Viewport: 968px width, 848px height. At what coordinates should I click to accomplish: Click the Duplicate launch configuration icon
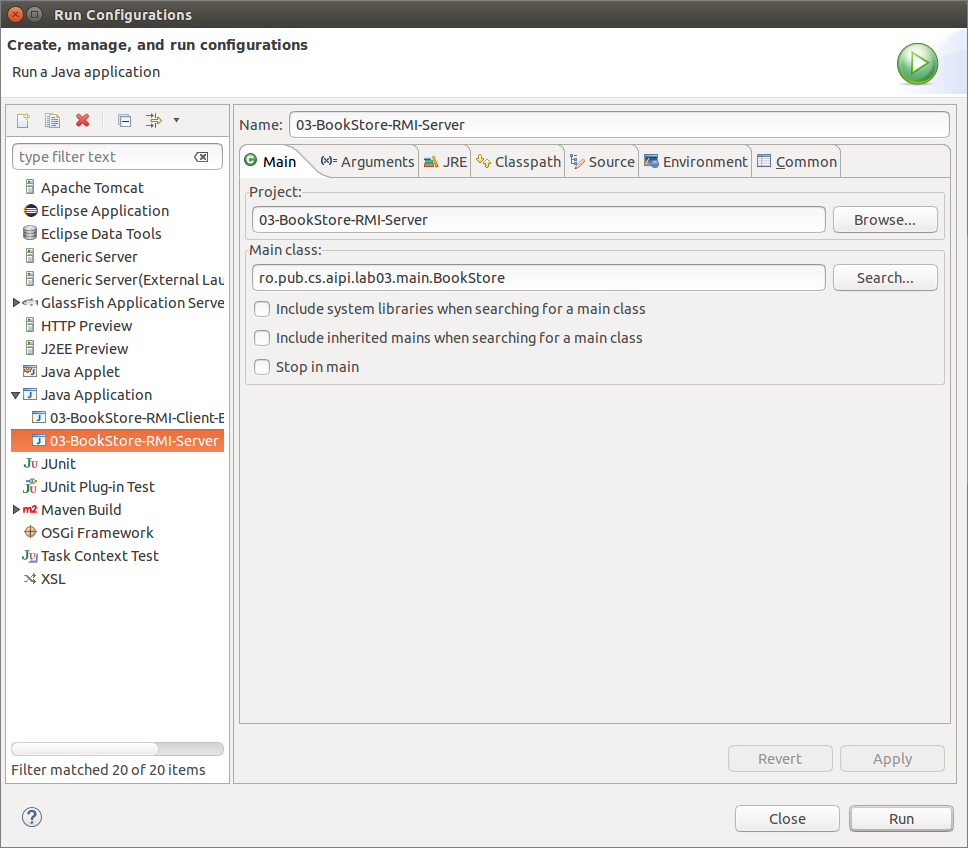point(52,120)
